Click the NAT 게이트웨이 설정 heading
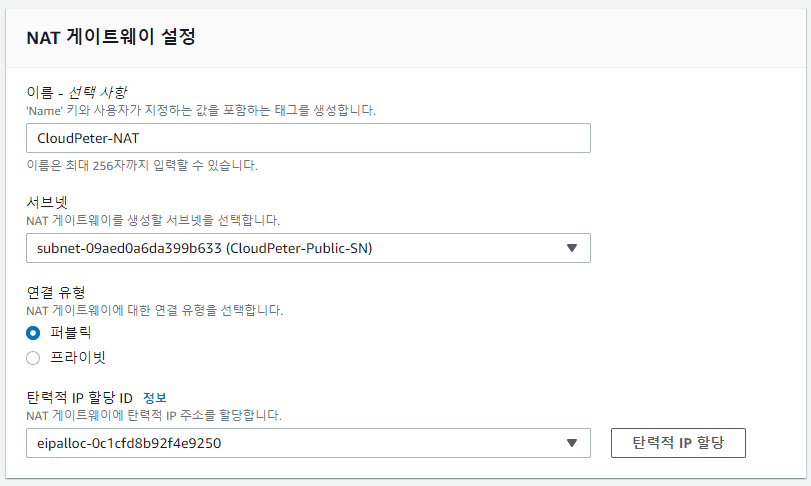 tap(110, 38)
